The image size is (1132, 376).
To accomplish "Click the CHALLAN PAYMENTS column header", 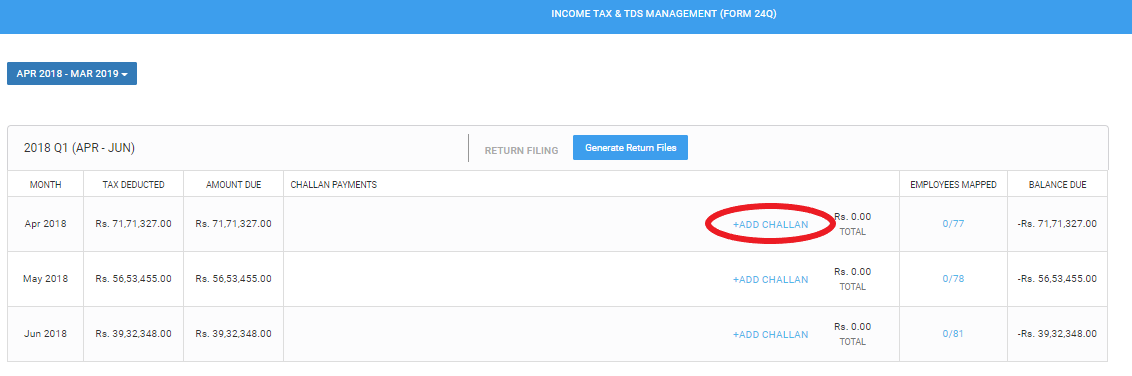I will [x=334, y=185].
